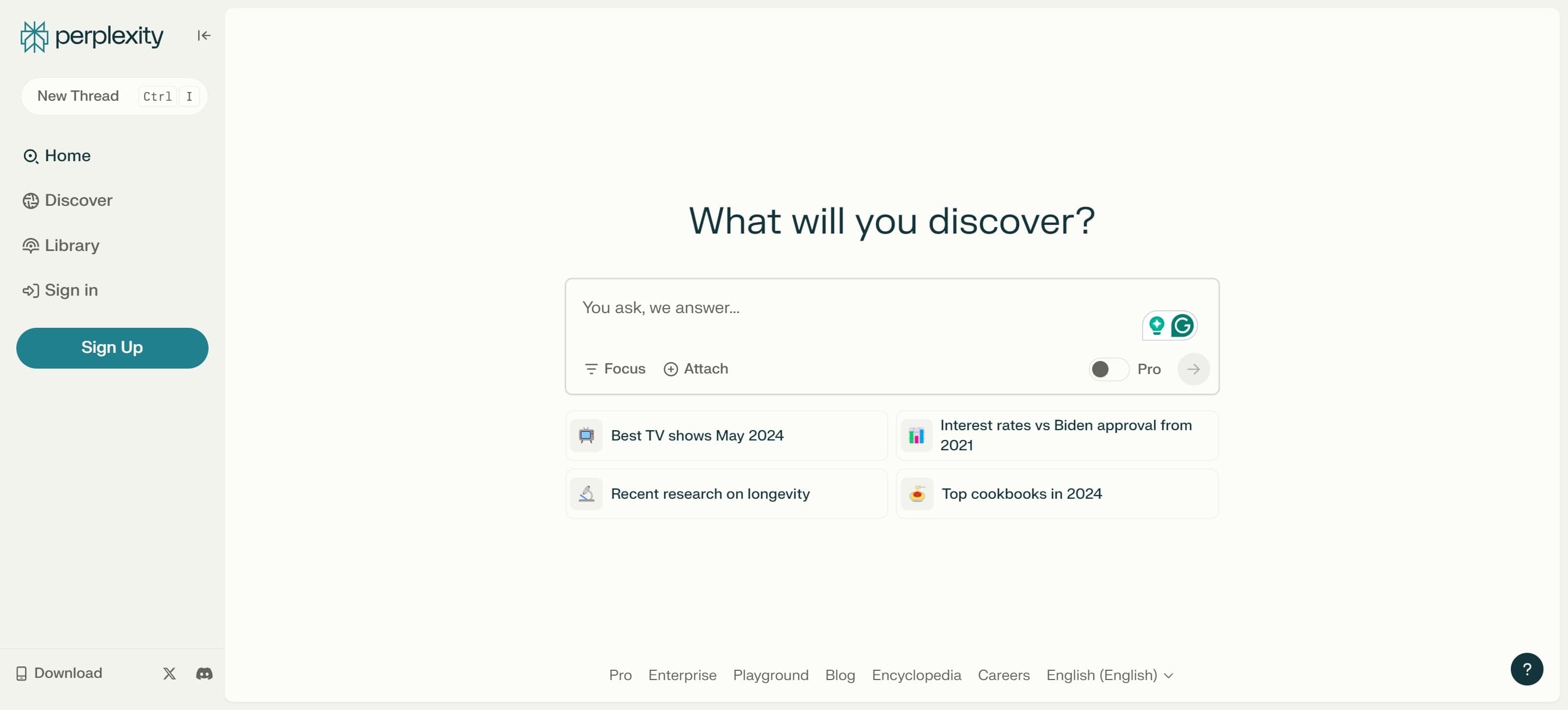Screen dimensions: 1568x710
Task: Open Perplexity's X (Twitter) page
Action: (x=169, y=673)
